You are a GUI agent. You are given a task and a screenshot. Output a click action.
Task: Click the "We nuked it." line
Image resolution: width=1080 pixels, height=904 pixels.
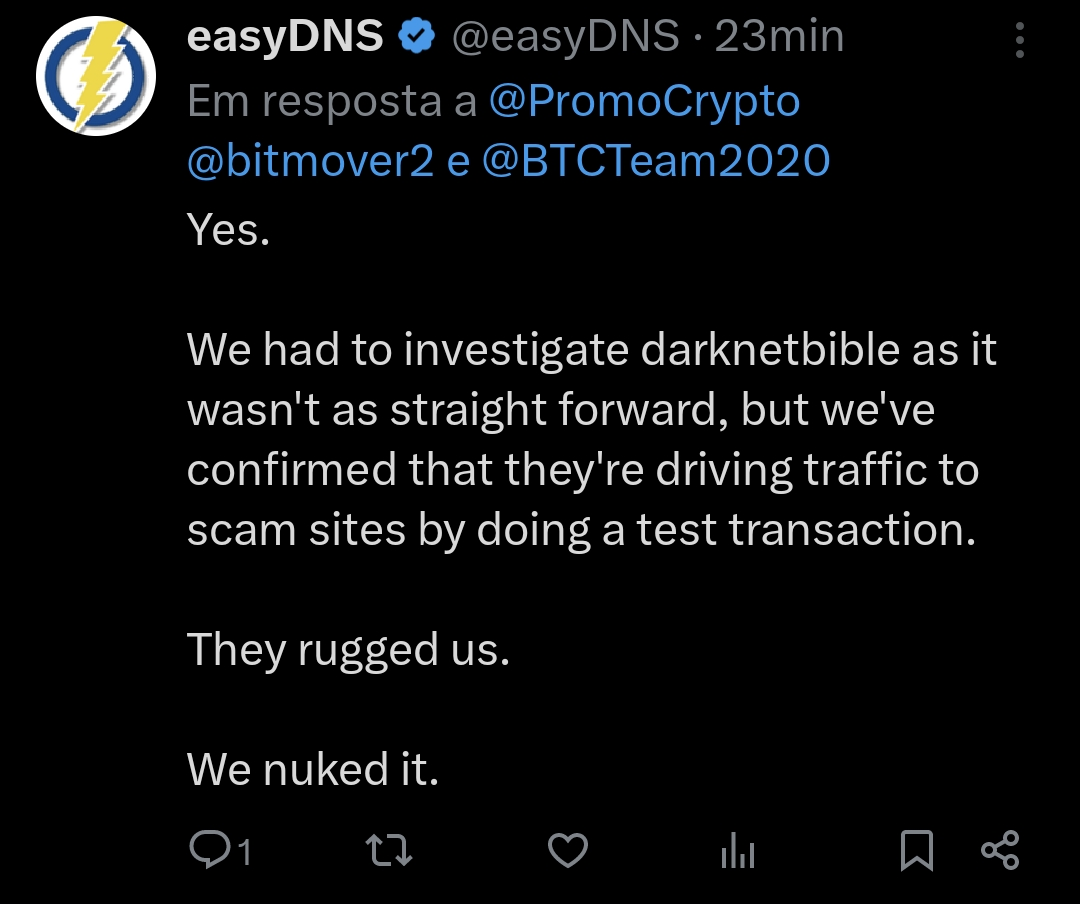click(x=313, y=769)
